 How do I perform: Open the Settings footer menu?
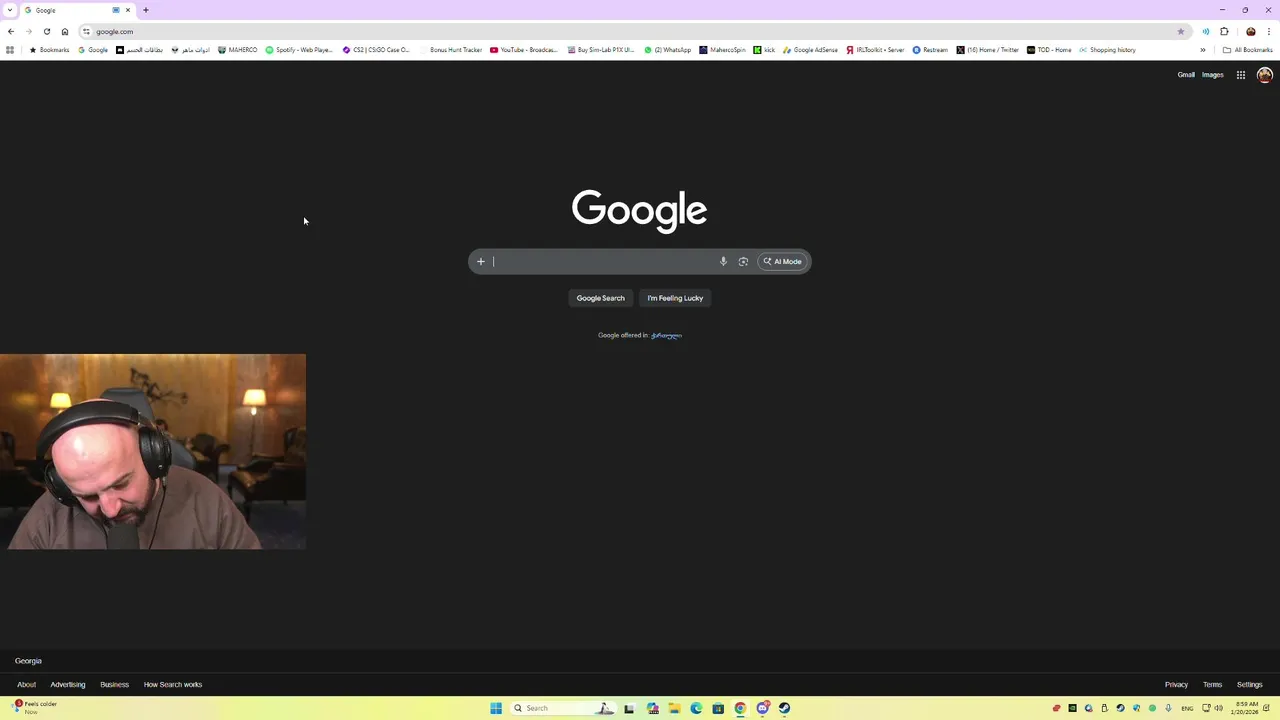tap(1249, 685)
